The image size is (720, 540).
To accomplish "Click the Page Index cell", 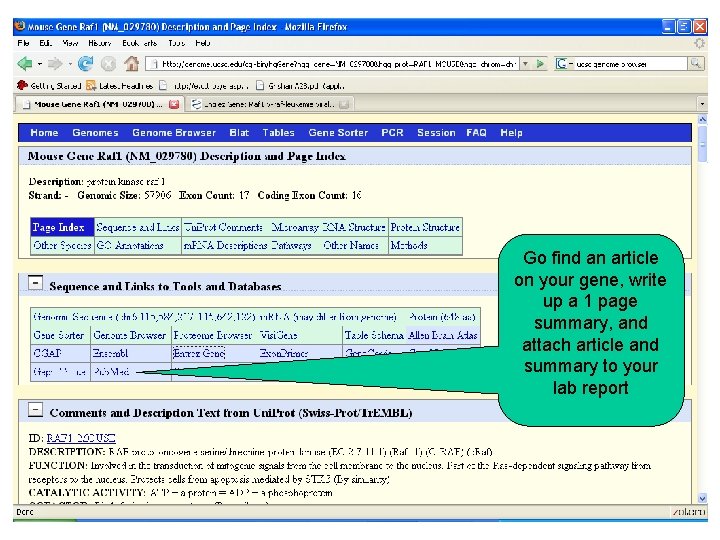I will (x=62, y=227).
